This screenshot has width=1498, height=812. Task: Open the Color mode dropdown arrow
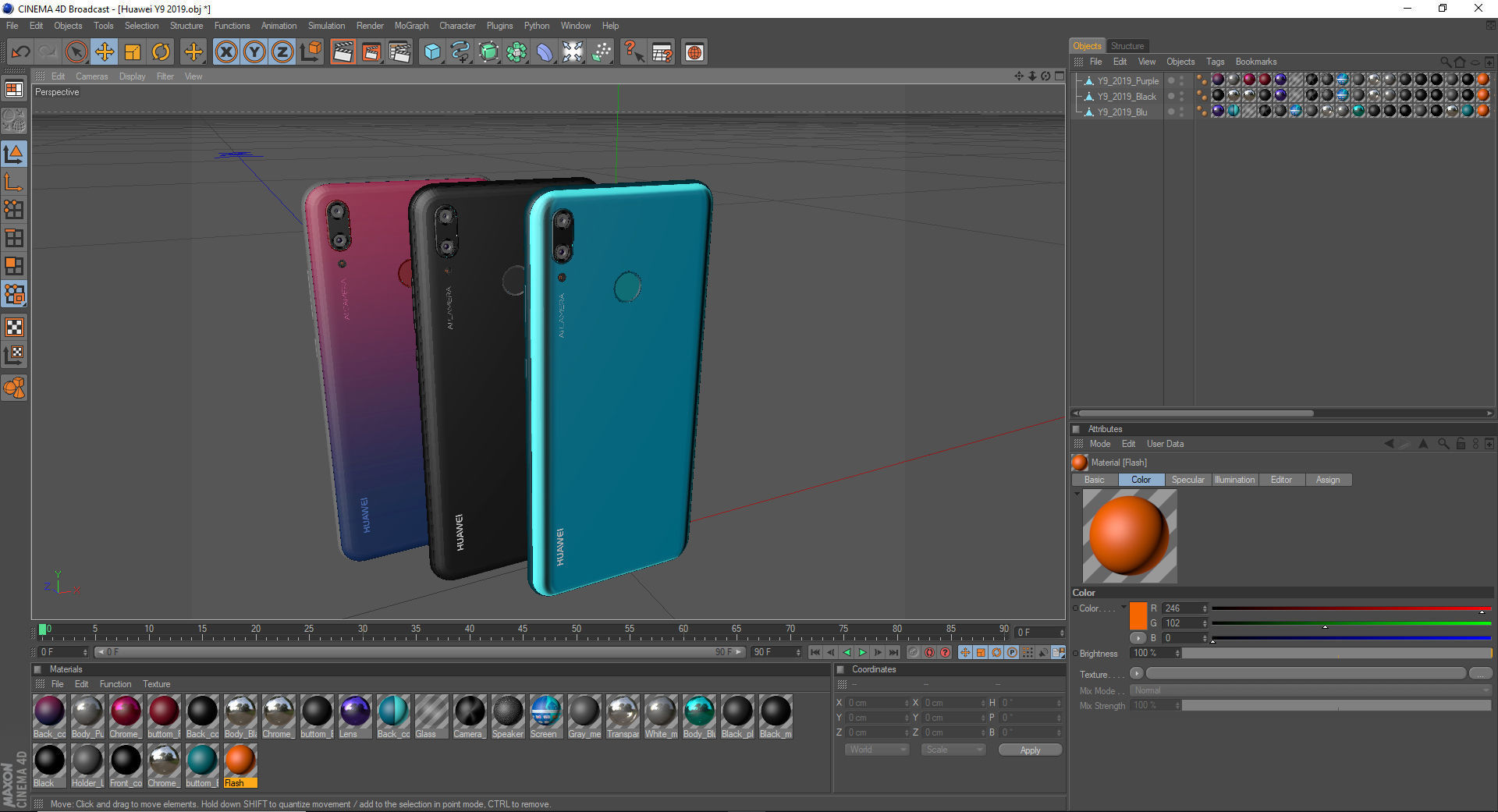point(1123,608)
